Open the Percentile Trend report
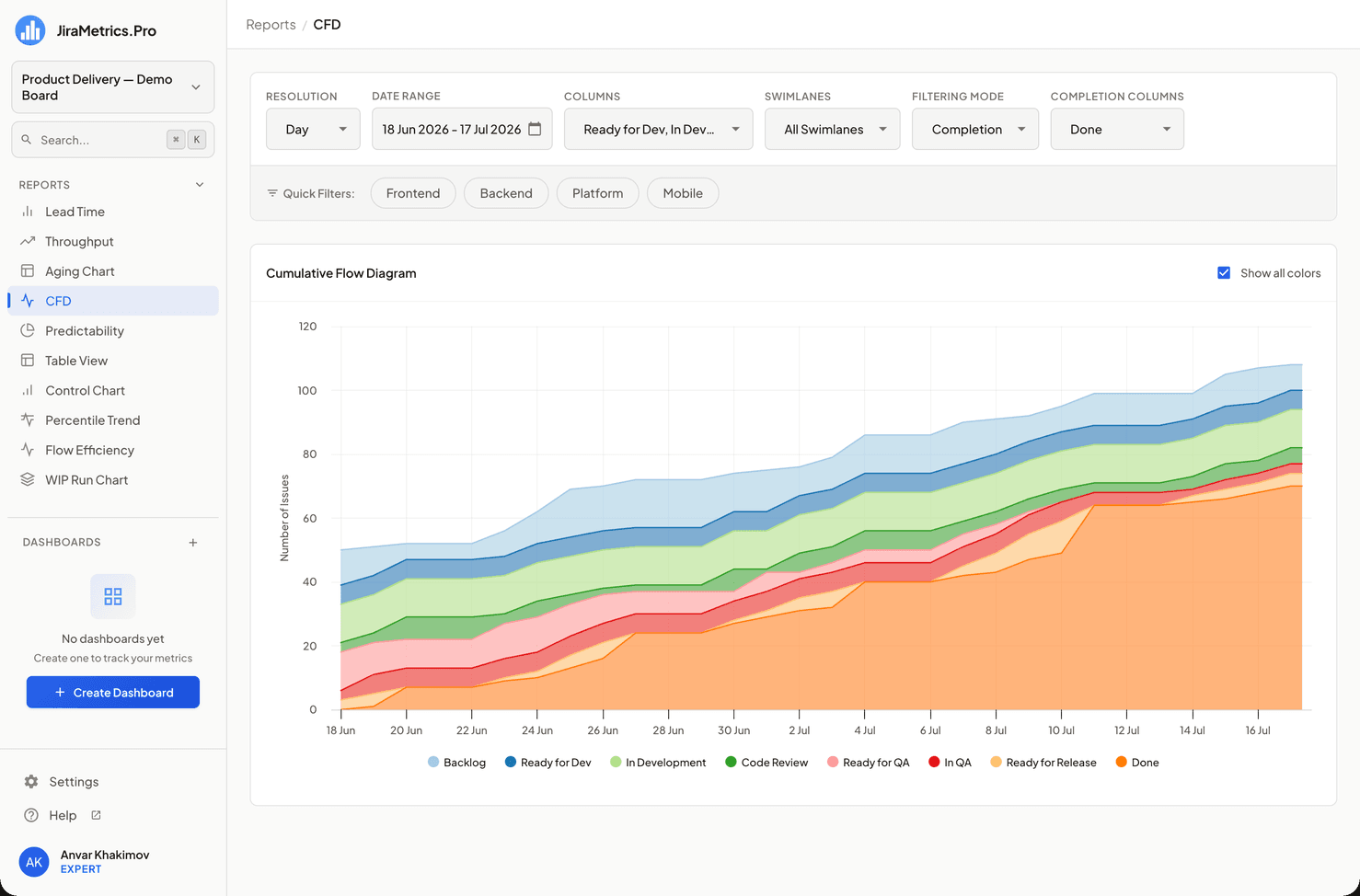Image resolution: width=1360 pixels, height=896 pixels. [x=113, y=420]
